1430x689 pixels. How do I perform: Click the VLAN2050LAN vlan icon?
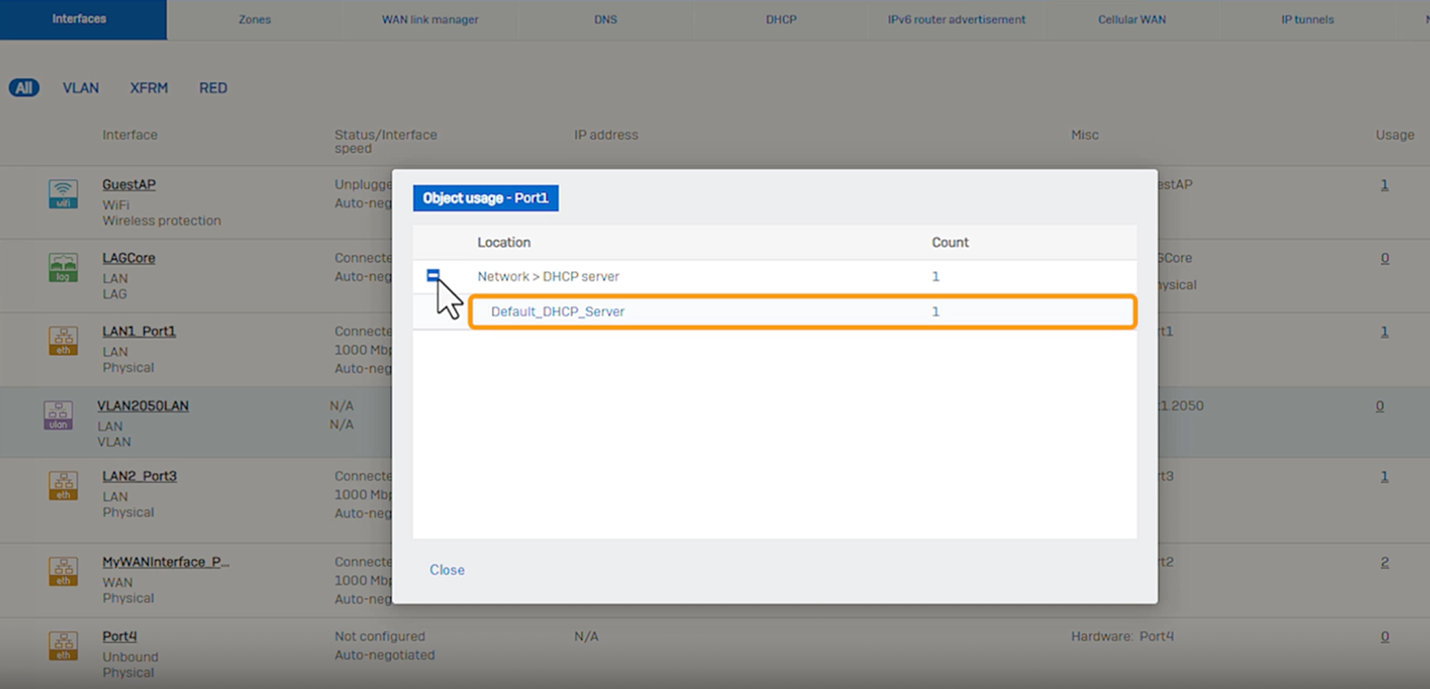[58, 415]
